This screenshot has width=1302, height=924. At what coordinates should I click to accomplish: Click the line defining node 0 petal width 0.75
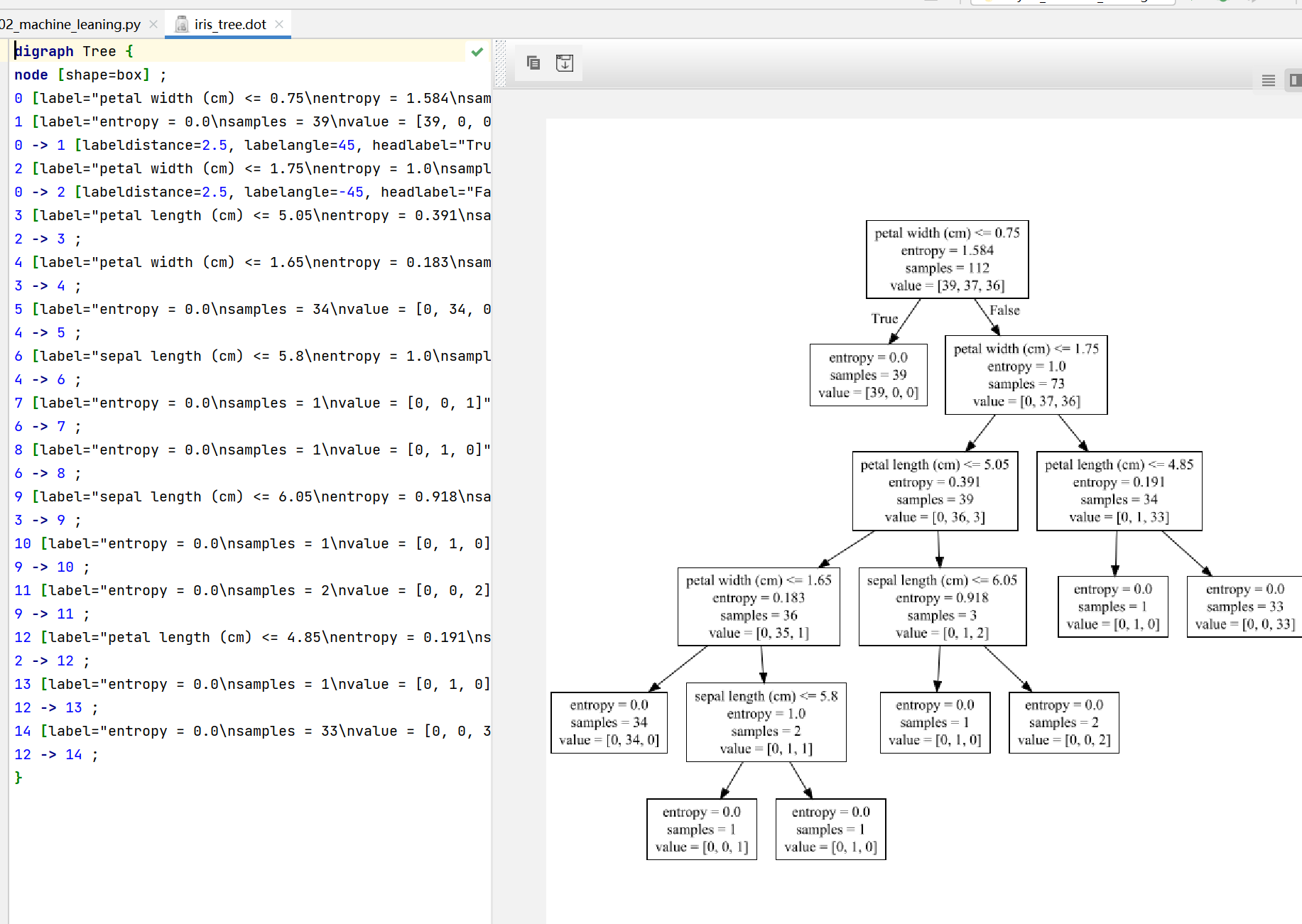253,98
